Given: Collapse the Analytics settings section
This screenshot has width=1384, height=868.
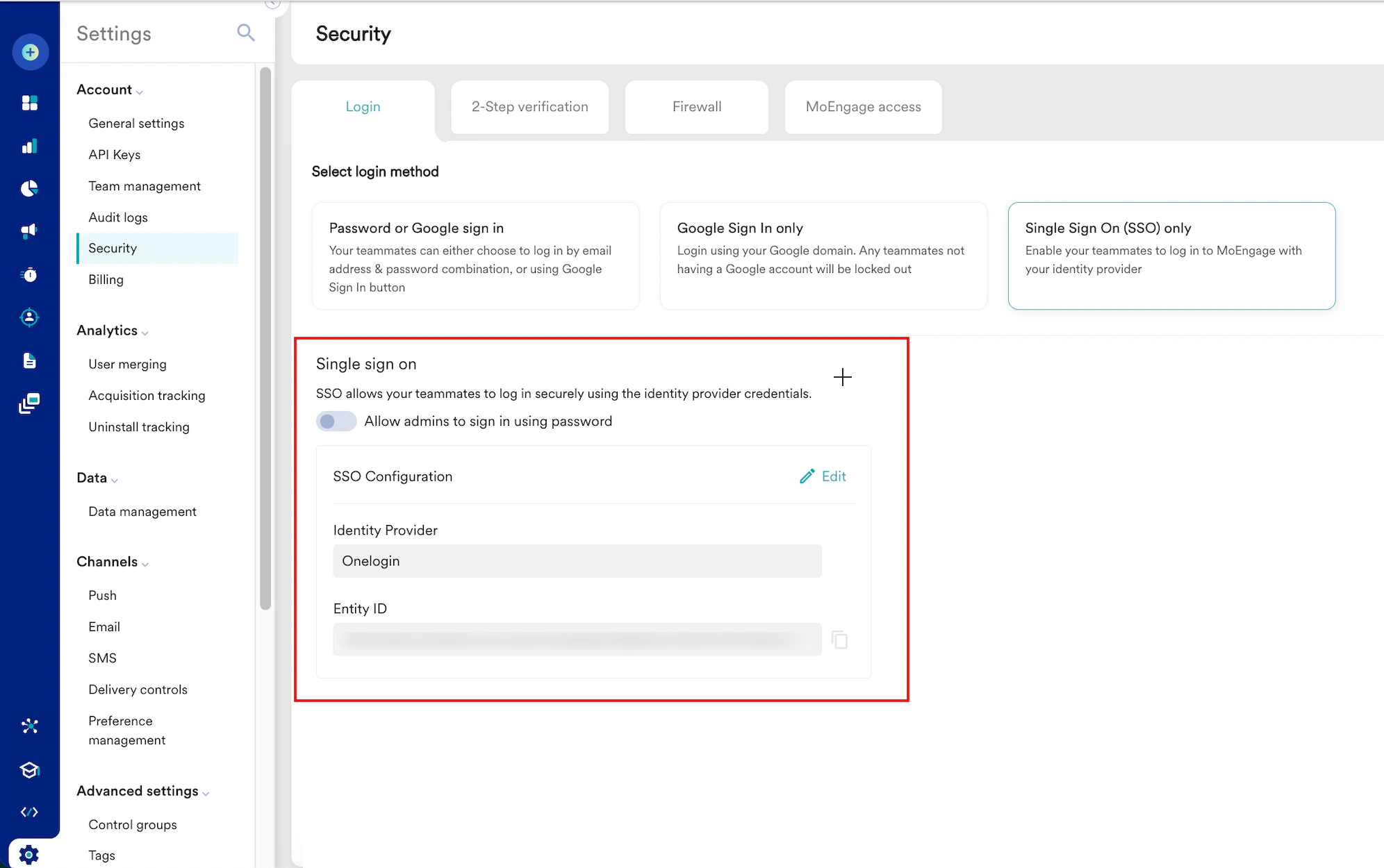Looking at the screenshot, I should click(x=113, y=331).
